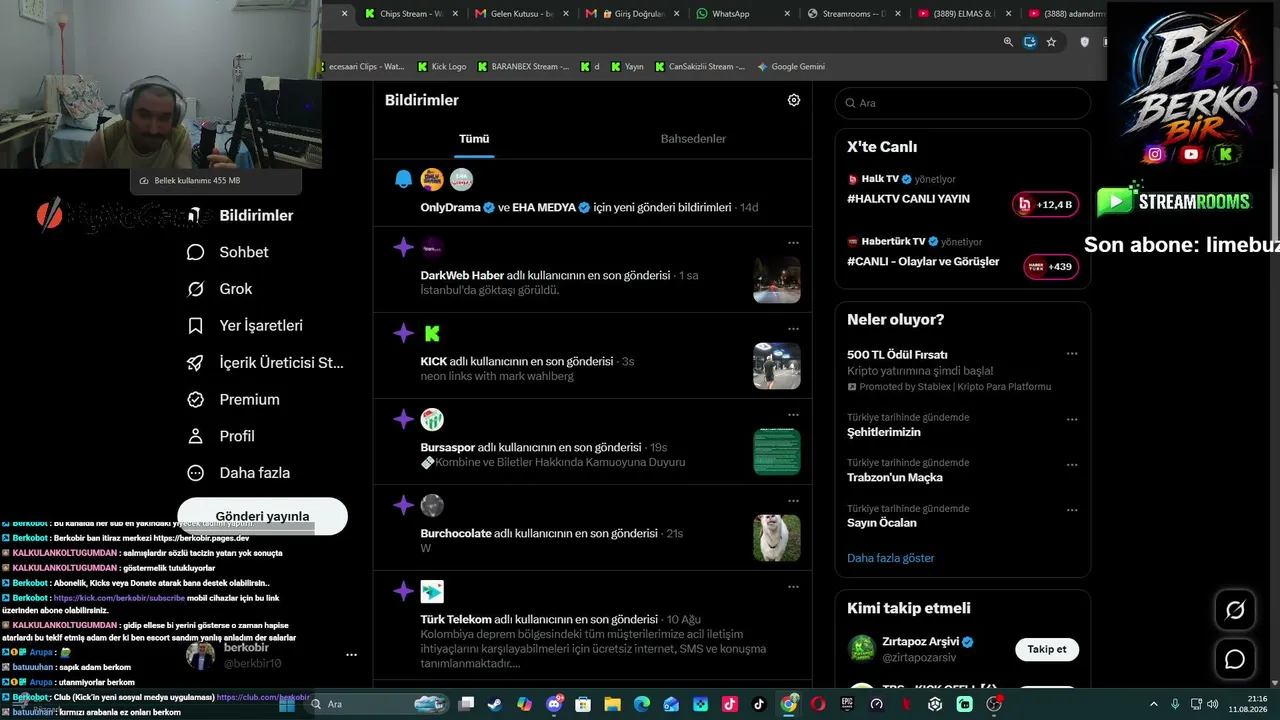
Task: Open more options for Bursaspor notification
Action: coord(793,415)
